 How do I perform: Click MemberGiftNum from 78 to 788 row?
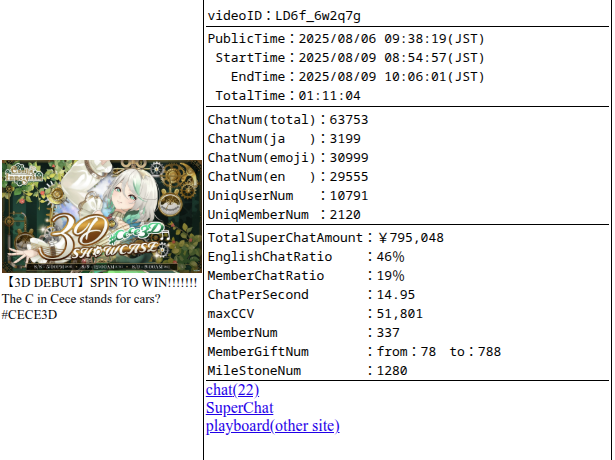click(x=354, y=352)
